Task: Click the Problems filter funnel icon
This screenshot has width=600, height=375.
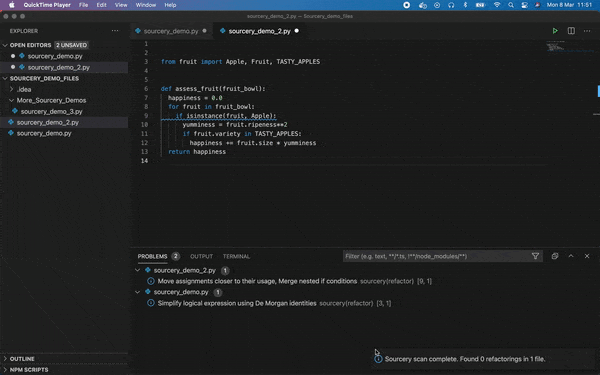Action: coord(535,256)
